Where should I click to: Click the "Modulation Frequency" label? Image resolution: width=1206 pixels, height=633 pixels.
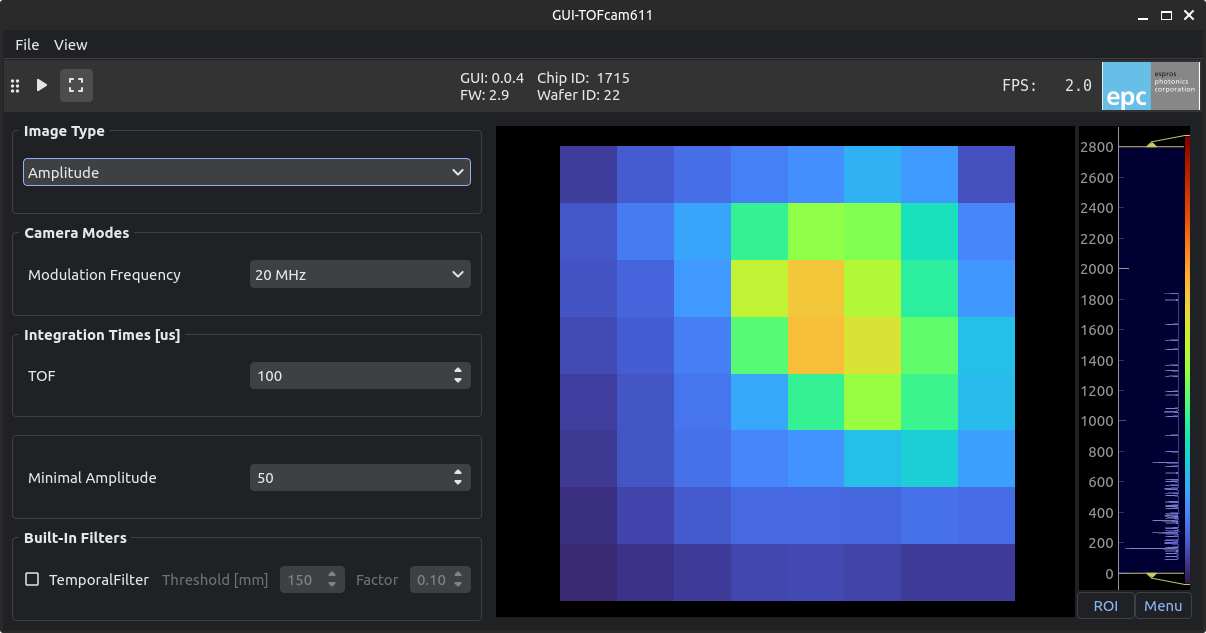[x=104, y=275]
